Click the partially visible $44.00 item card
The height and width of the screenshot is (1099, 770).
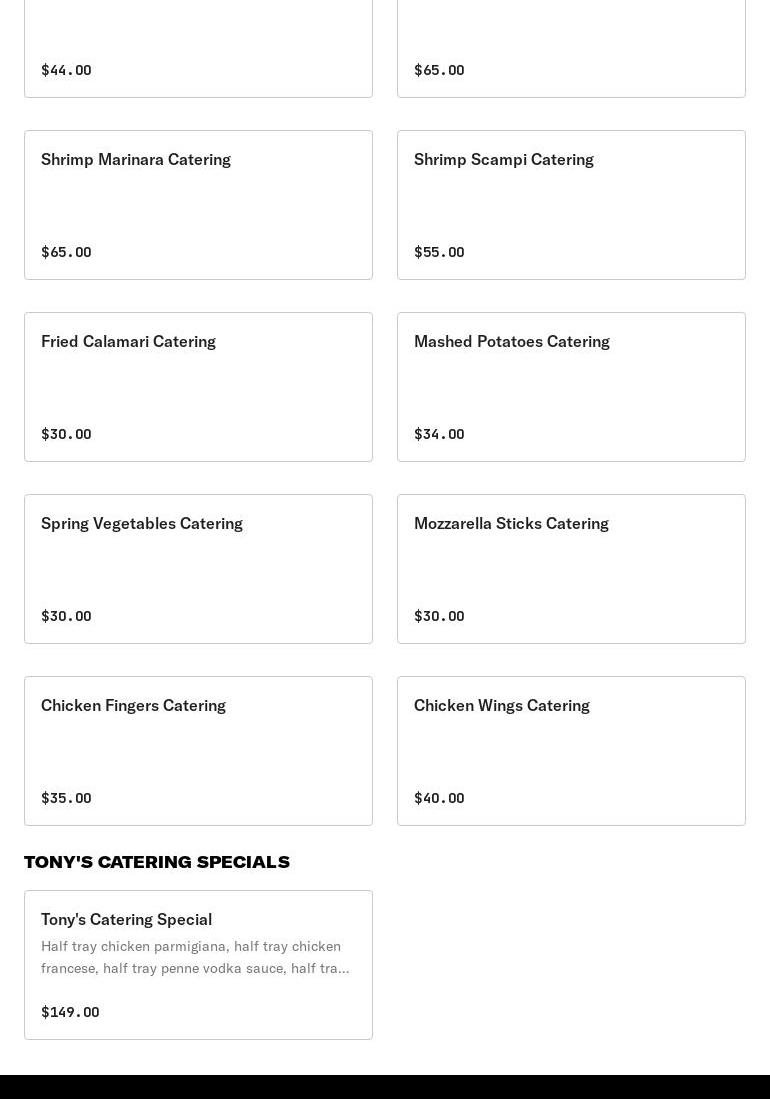(198, 50)
